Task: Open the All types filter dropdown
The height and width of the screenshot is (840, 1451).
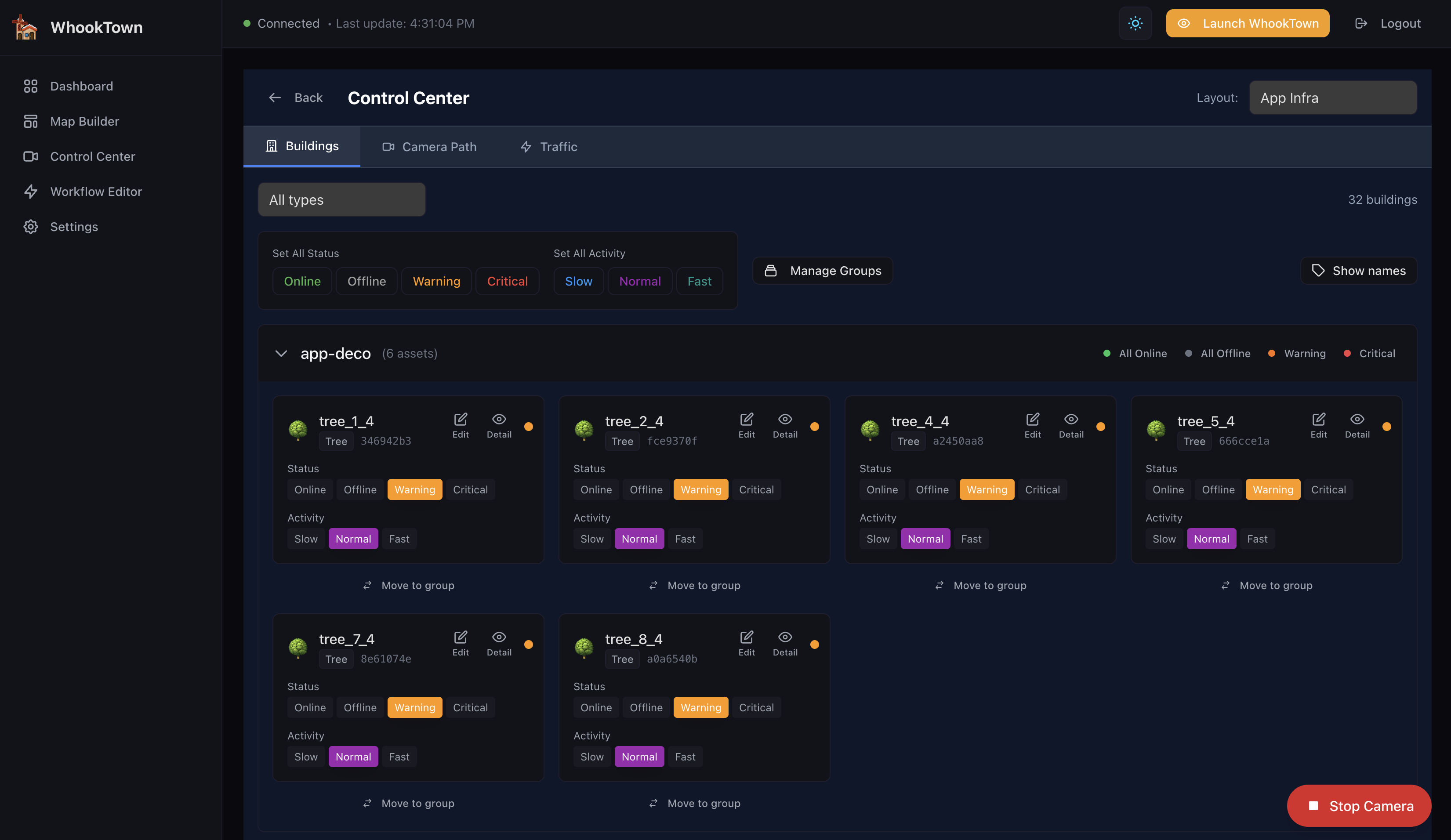Action: tap(341, 200)
